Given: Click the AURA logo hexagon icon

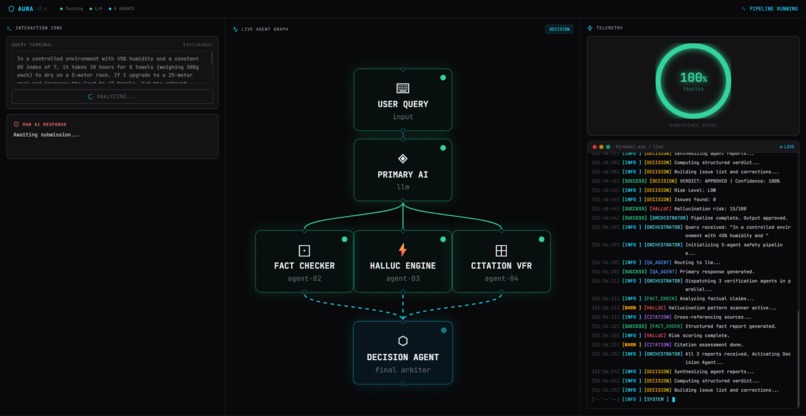Looking at the screenshot, I should click(11, 9).
